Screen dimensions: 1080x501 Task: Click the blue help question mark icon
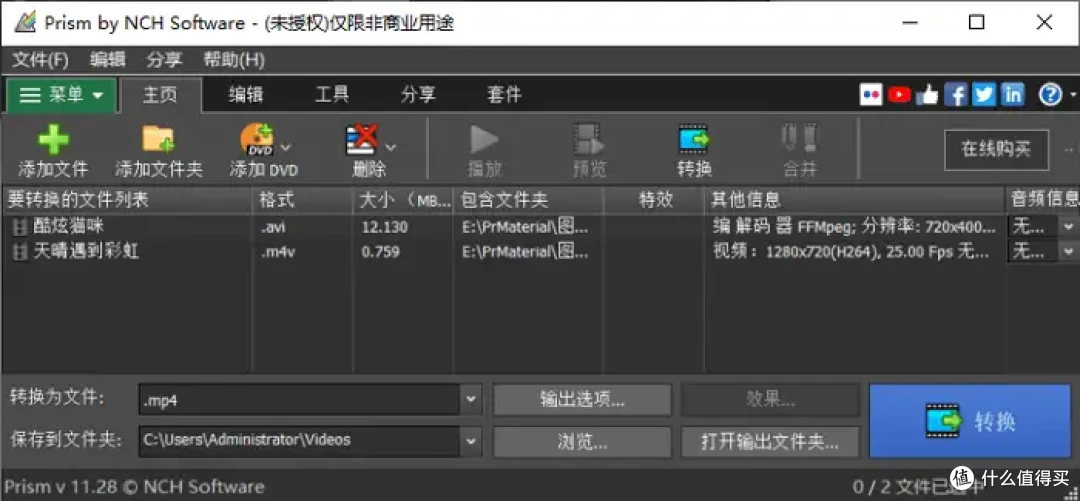coord(1050,95)
